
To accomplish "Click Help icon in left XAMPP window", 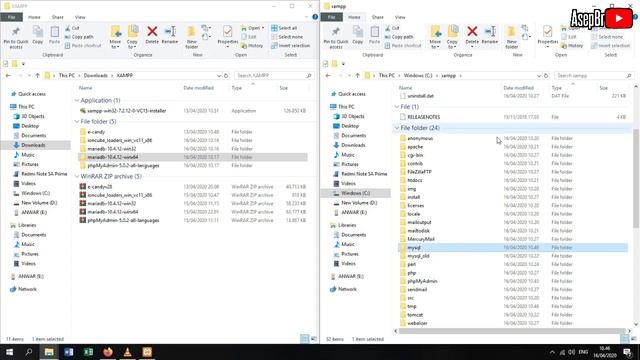I will (x=315, y=17).
